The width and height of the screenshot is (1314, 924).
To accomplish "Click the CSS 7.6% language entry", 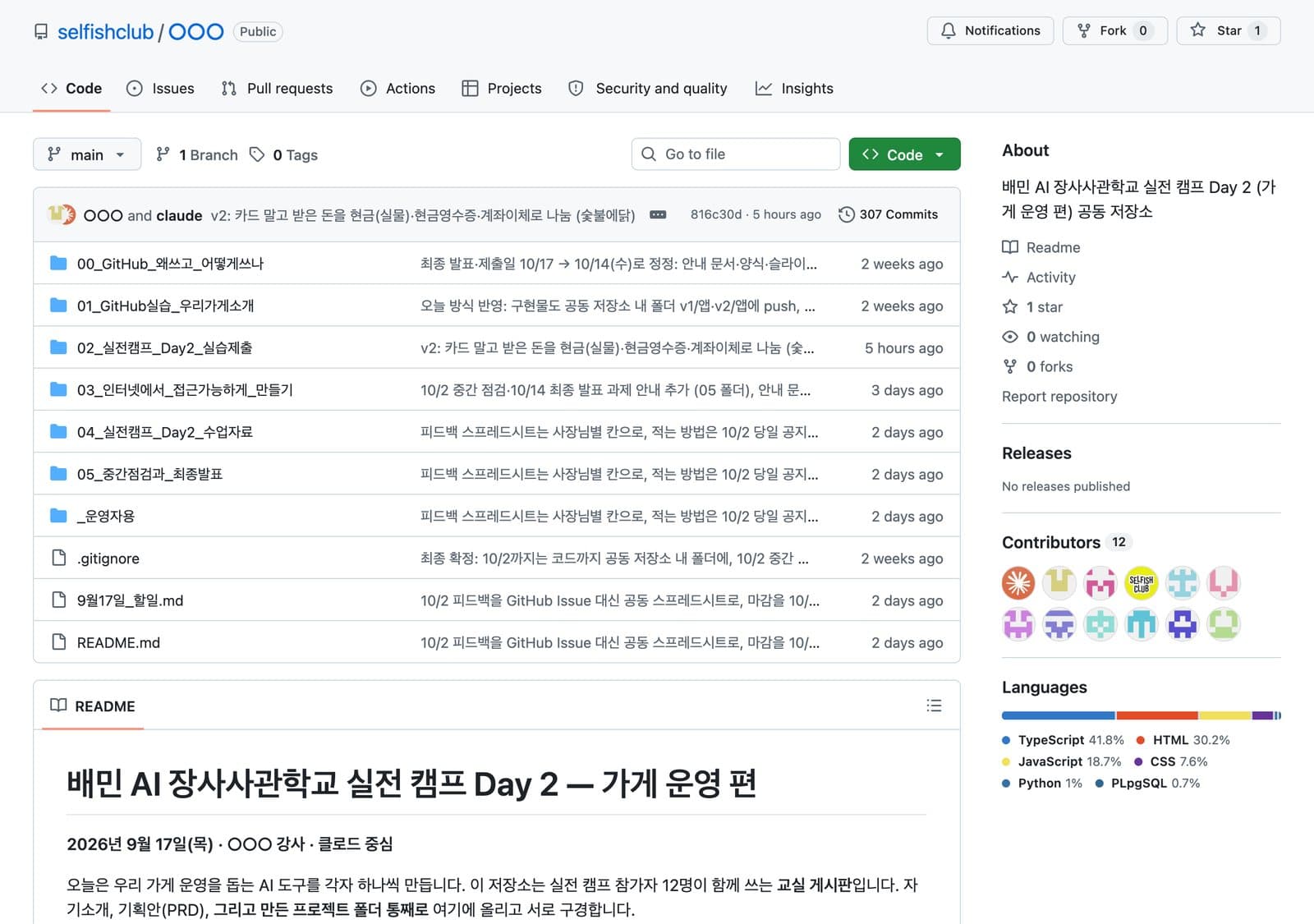I will pos(1171,761).
